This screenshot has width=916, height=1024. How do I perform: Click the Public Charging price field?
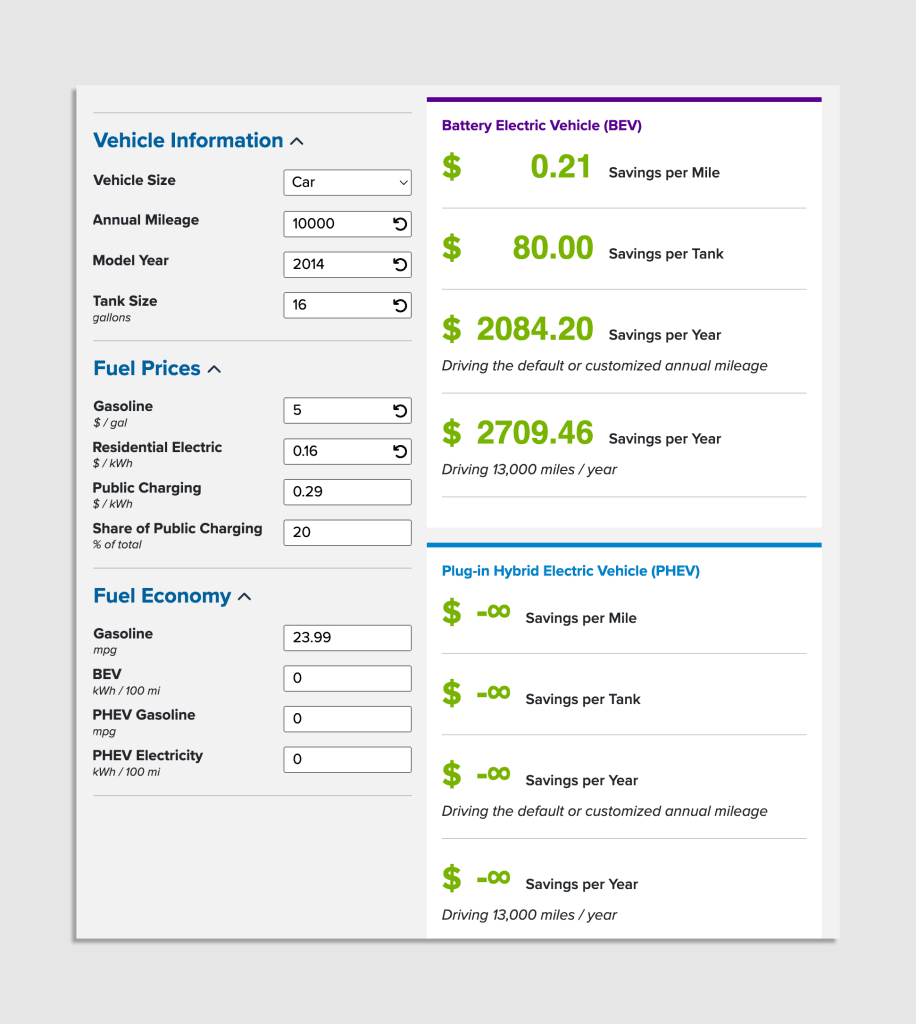(x=347, y=491)
